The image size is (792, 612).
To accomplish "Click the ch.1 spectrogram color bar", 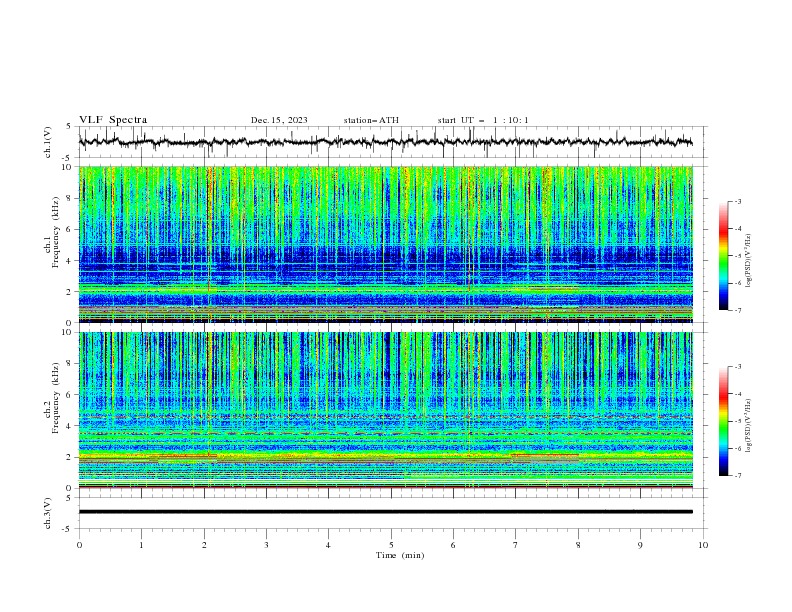I will click(723, 256).
